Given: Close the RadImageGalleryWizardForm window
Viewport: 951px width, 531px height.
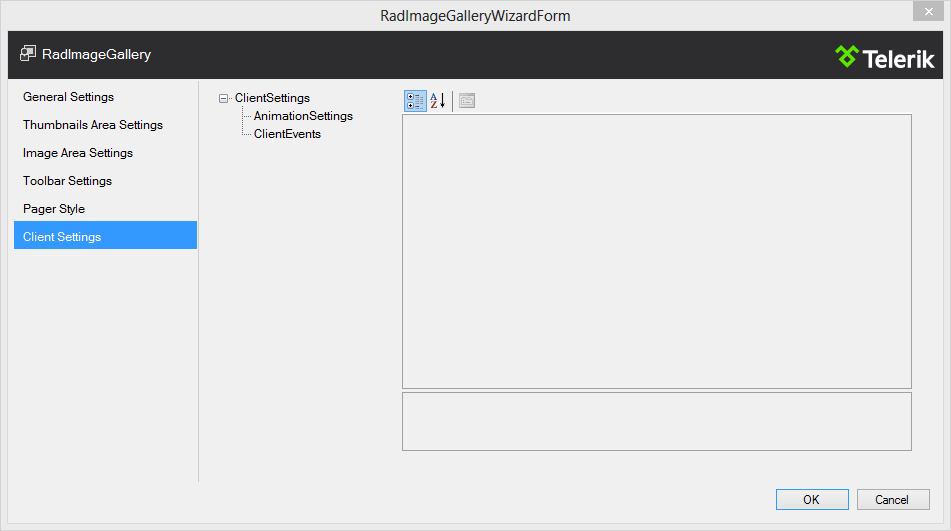Looking at the screenshot, I should coord(926,10).
